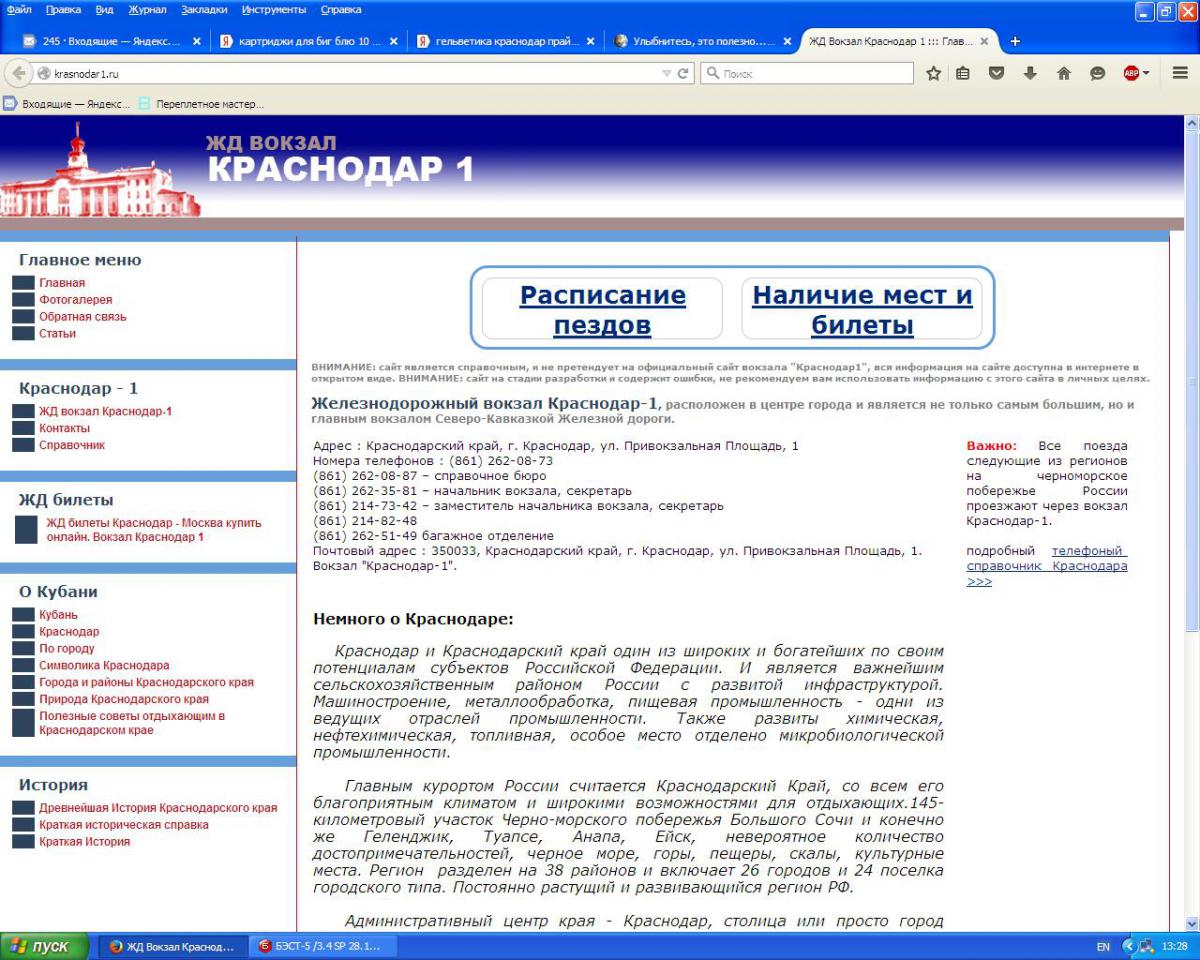Go to the browser Home page icon
Image resolution: width=1200 pixels, height=960 pixels.
click(1064, 73)
